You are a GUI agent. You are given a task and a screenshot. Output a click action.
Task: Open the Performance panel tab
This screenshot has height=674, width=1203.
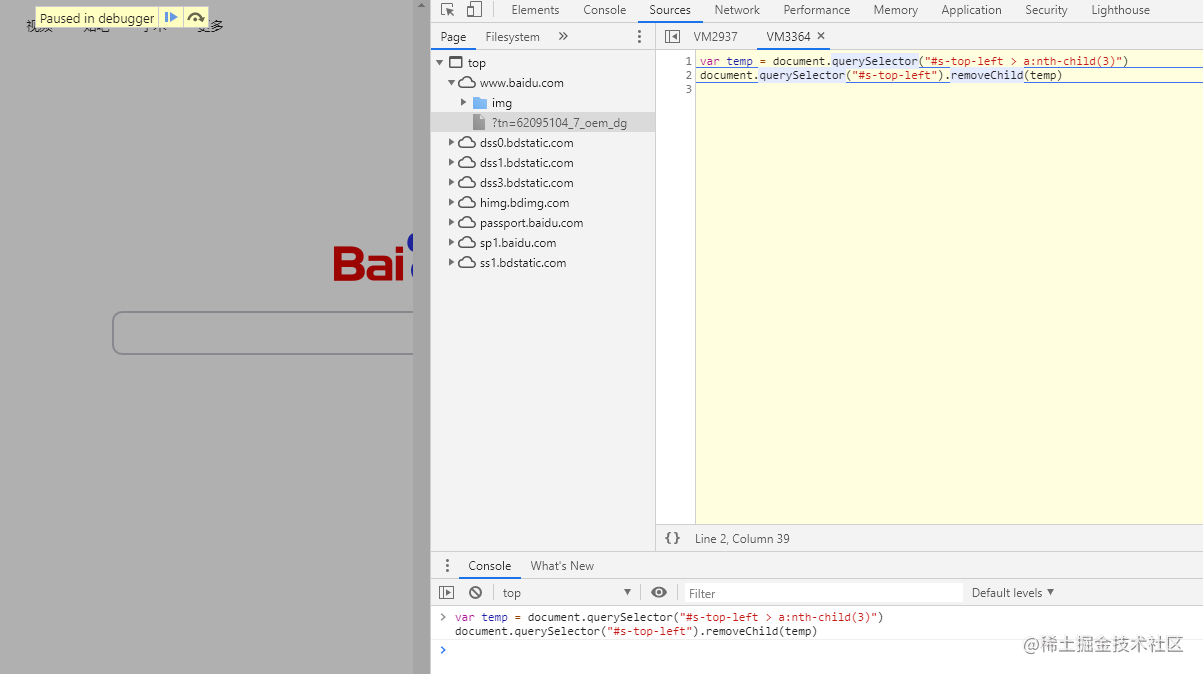point(817,10)
